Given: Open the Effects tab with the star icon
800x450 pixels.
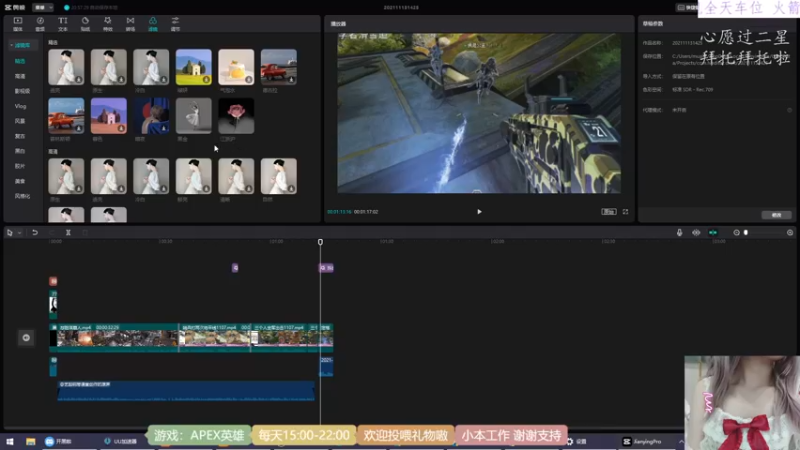Looking at the screenshot, I should tap(108, 23).
